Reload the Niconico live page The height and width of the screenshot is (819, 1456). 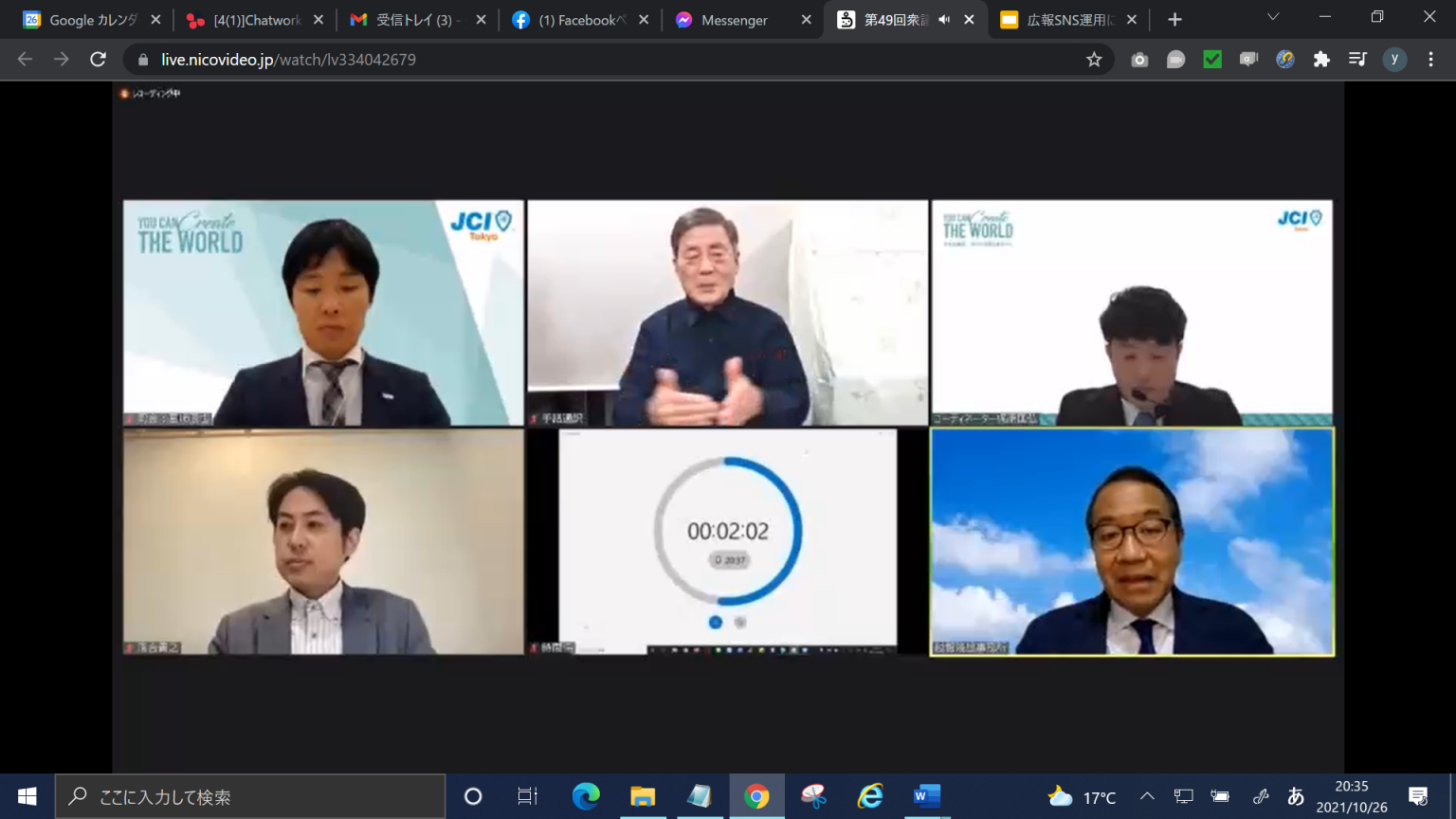[98, 60]
